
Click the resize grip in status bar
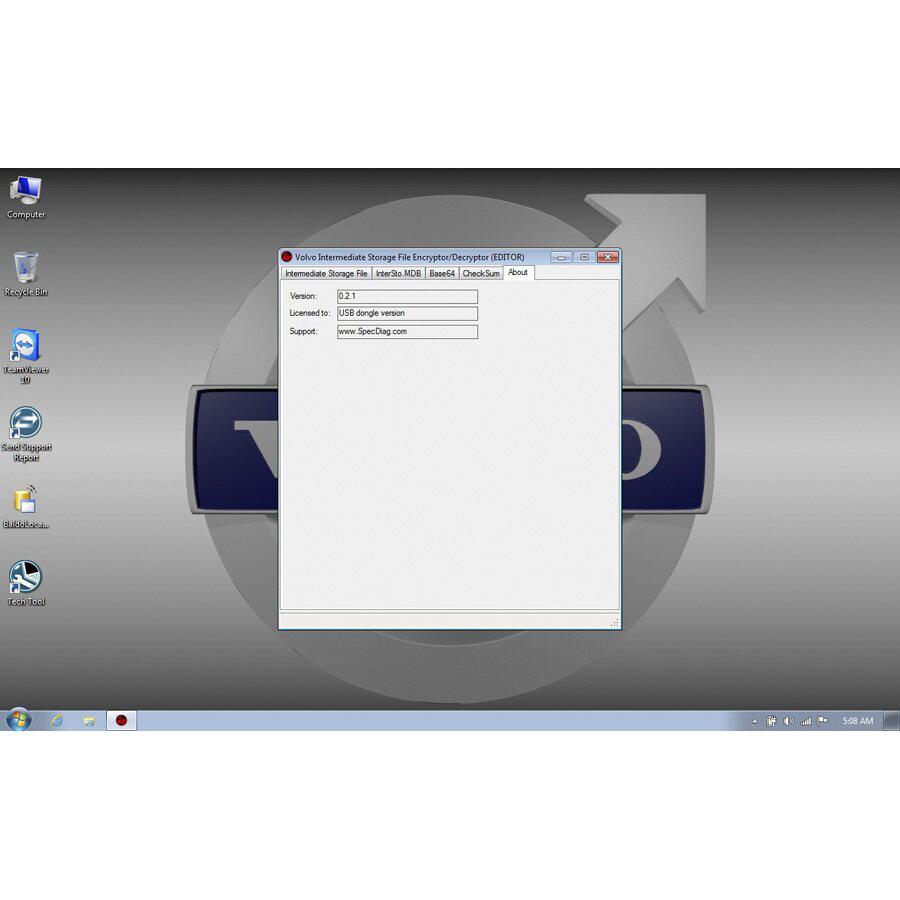[615, 622]
